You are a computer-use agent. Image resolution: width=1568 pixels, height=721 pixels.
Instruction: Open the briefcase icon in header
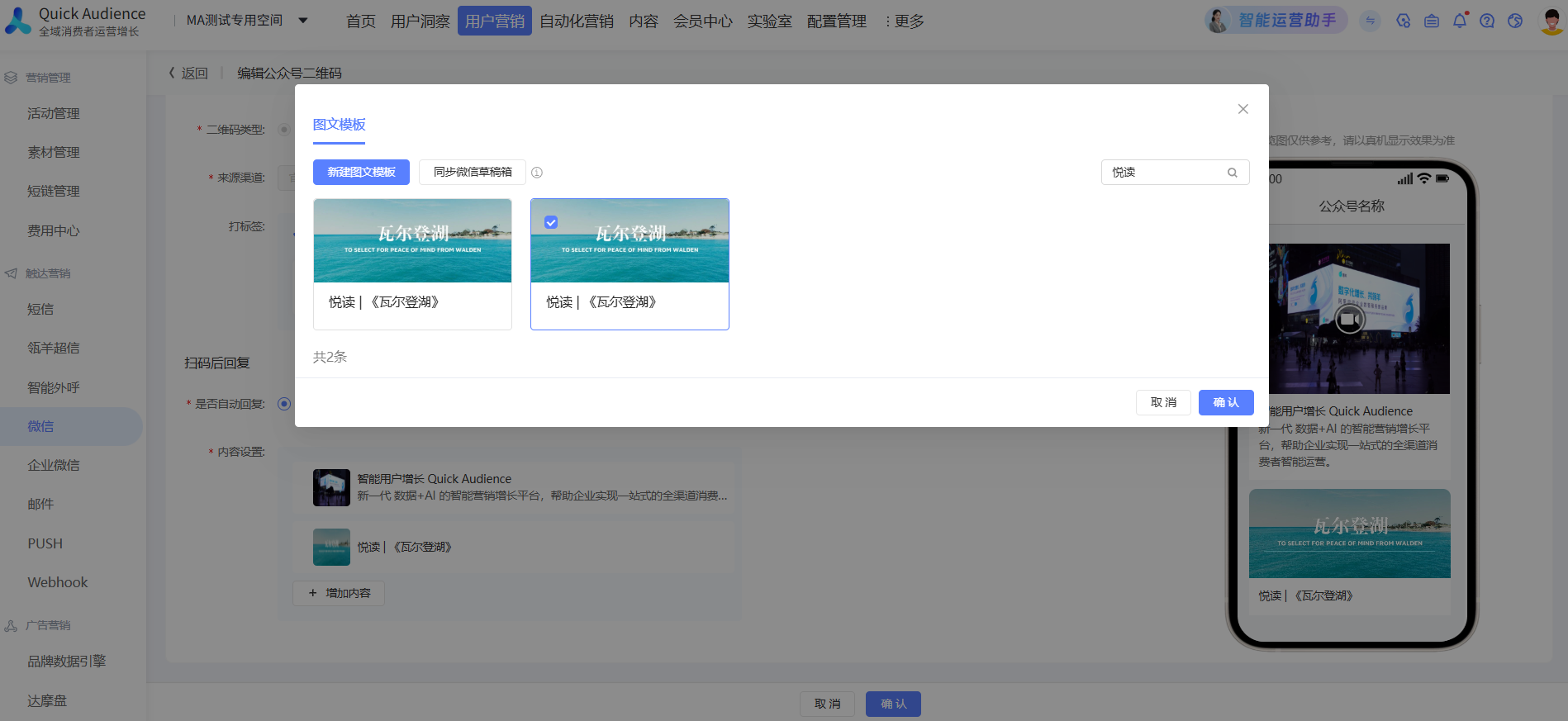click(1432, 21)
